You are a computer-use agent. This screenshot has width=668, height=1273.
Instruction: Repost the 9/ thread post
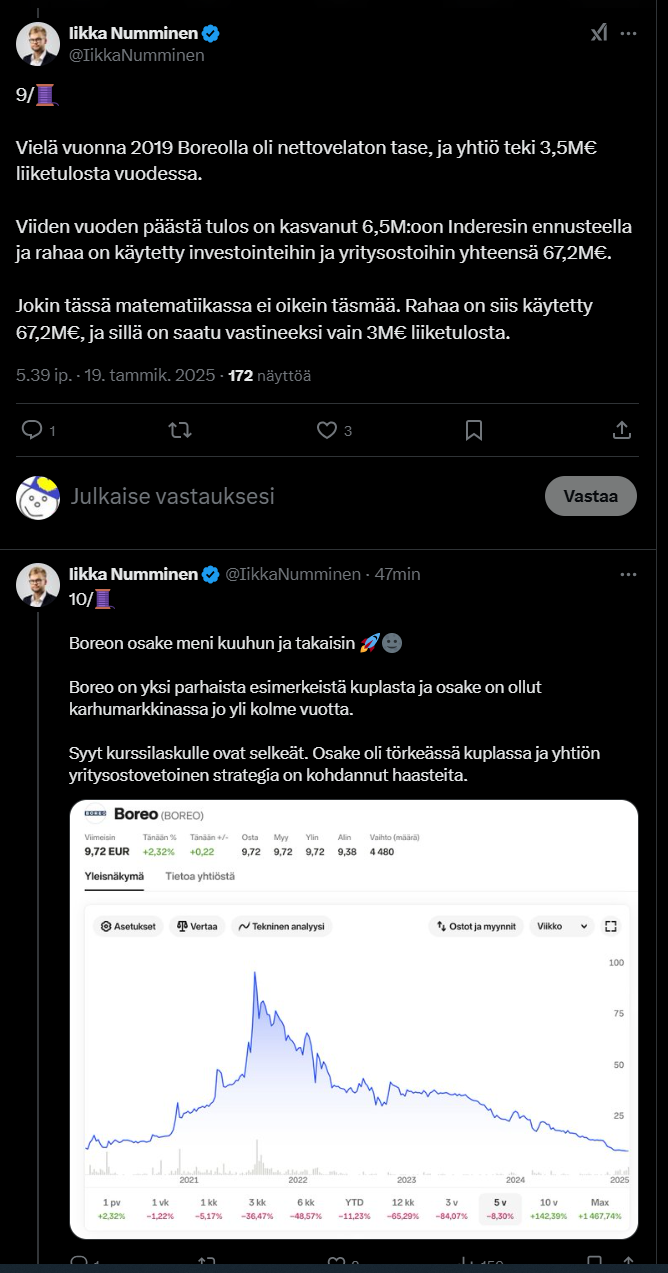pos(180,430)
